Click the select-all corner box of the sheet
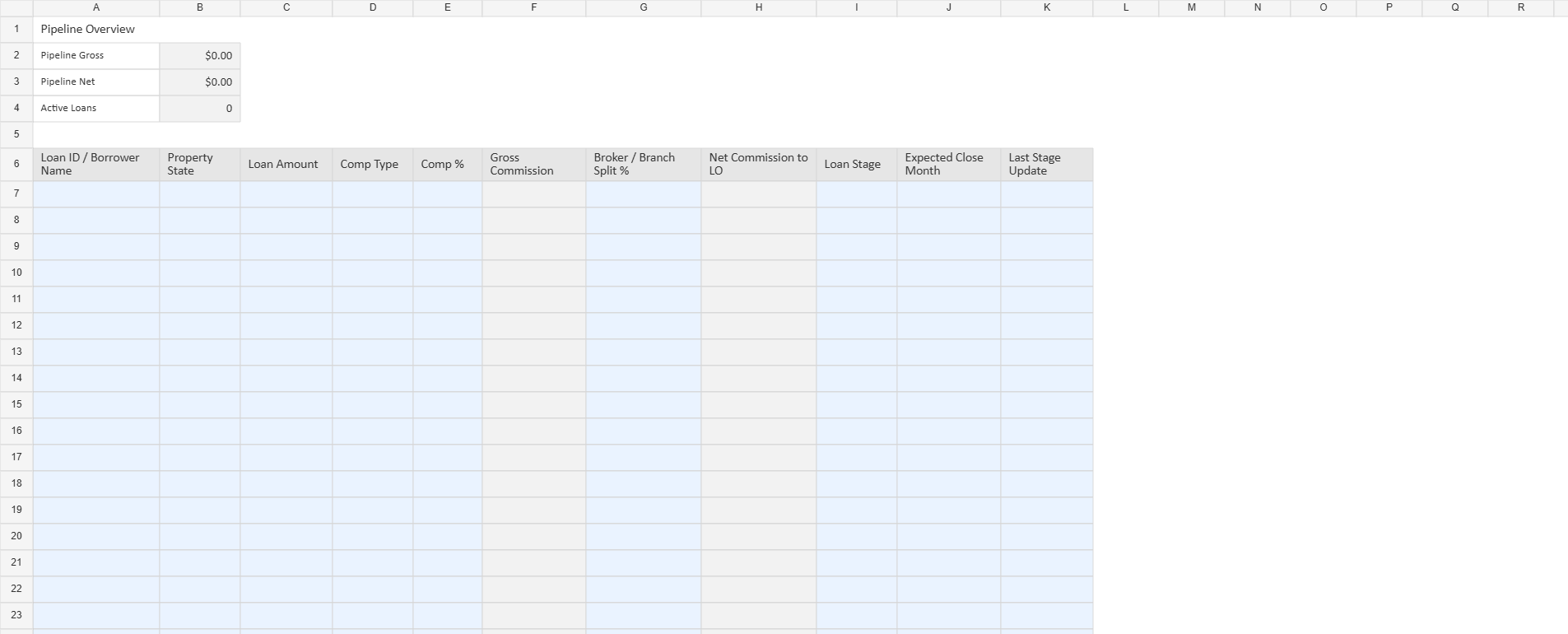The height and width of the screenshot is (634, 1568). [x=16, y=7]
